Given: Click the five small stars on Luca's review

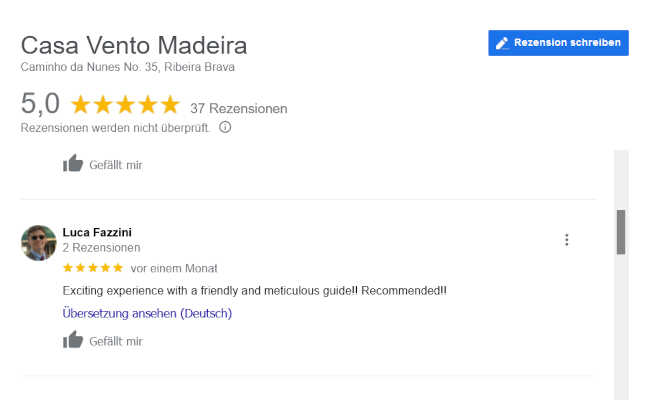Looking at the screenshot, I should click(x=93, y=268).
